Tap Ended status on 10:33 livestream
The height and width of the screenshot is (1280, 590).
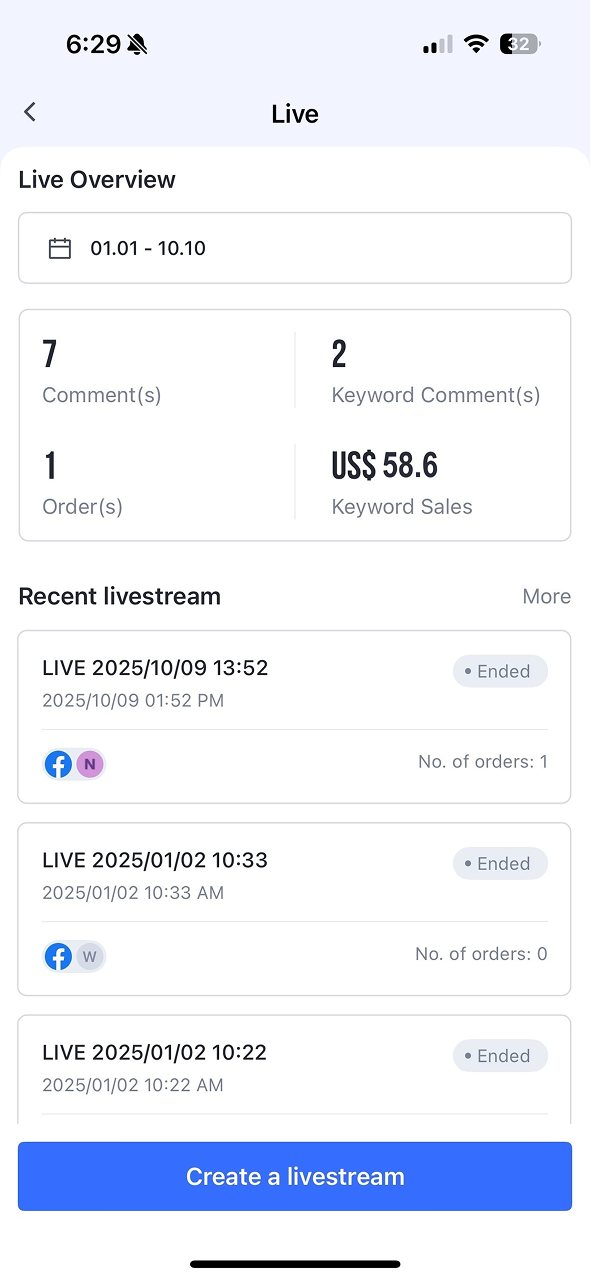coord(500,863)
